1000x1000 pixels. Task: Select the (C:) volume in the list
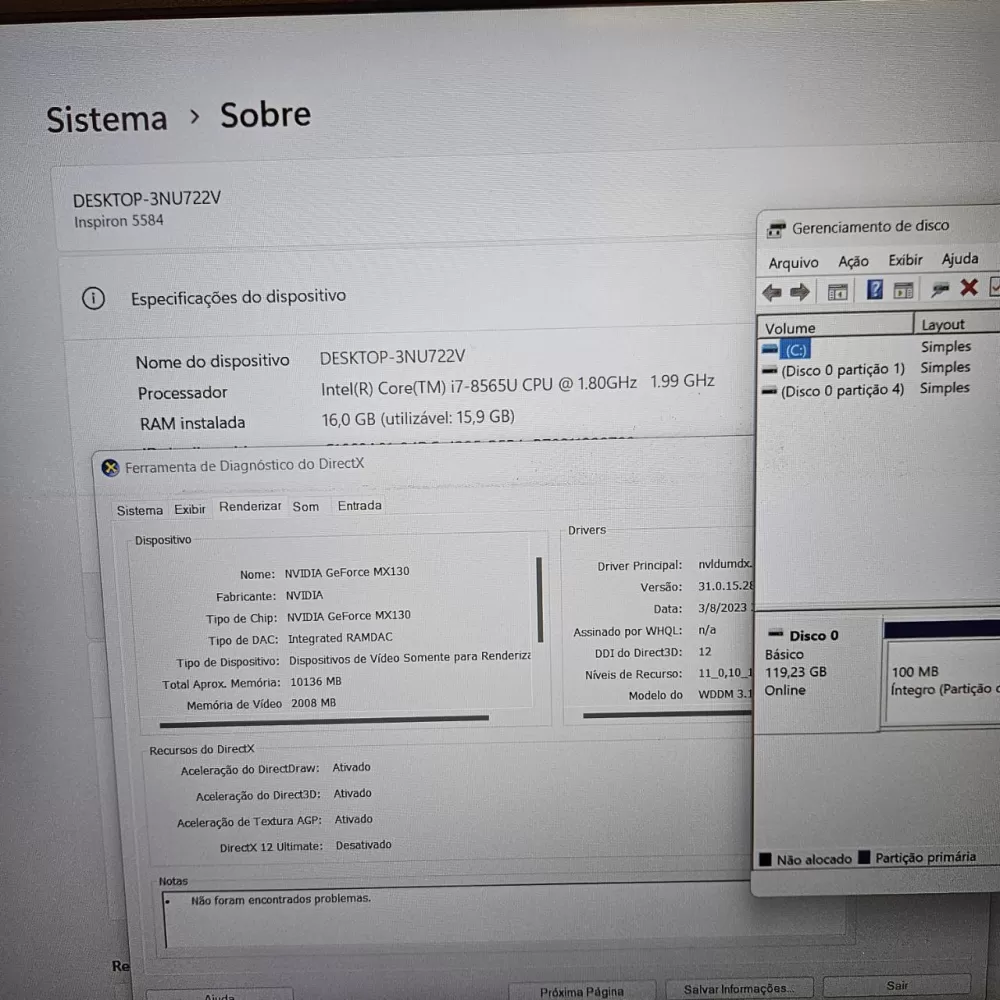pyautogui.click(x=796, y=350)
